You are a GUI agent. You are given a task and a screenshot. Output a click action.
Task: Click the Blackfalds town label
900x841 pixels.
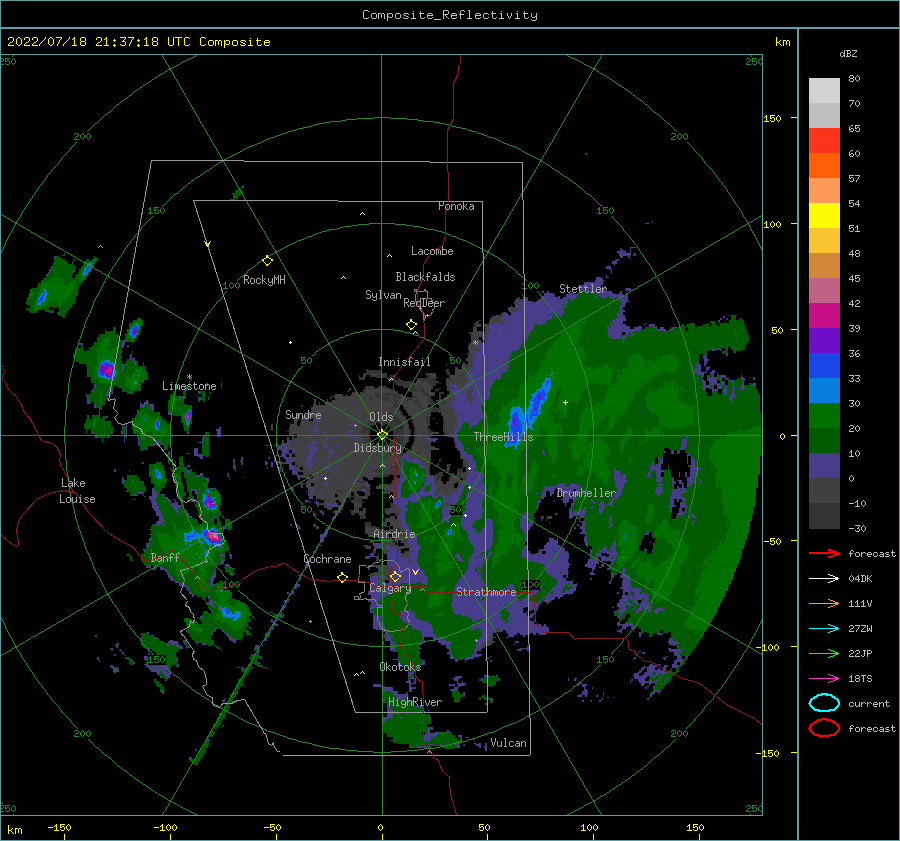(425, 277)
